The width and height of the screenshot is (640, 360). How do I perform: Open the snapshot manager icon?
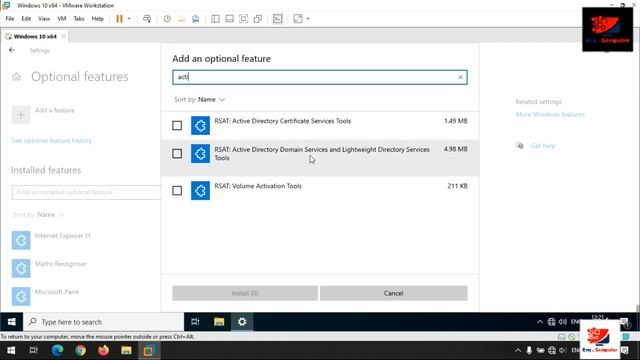[x=196, y=19]
